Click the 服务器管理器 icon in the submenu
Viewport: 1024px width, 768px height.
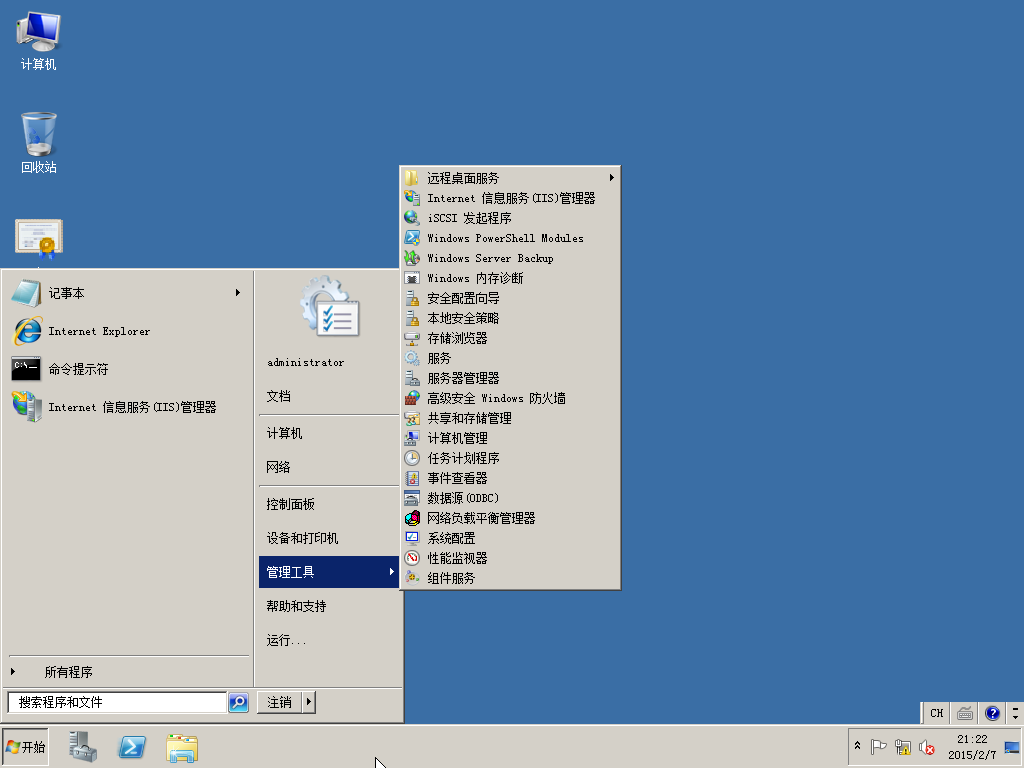(x=411, y=378)
